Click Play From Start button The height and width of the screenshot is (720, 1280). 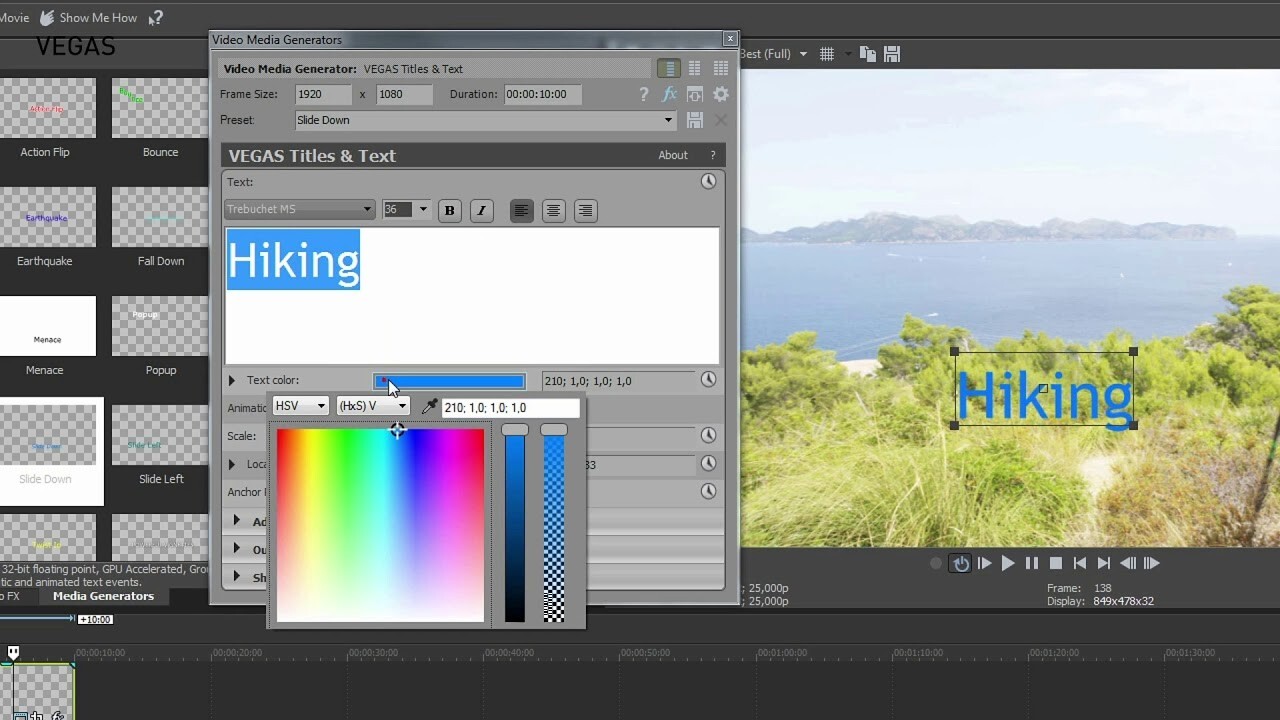point(985,563)
